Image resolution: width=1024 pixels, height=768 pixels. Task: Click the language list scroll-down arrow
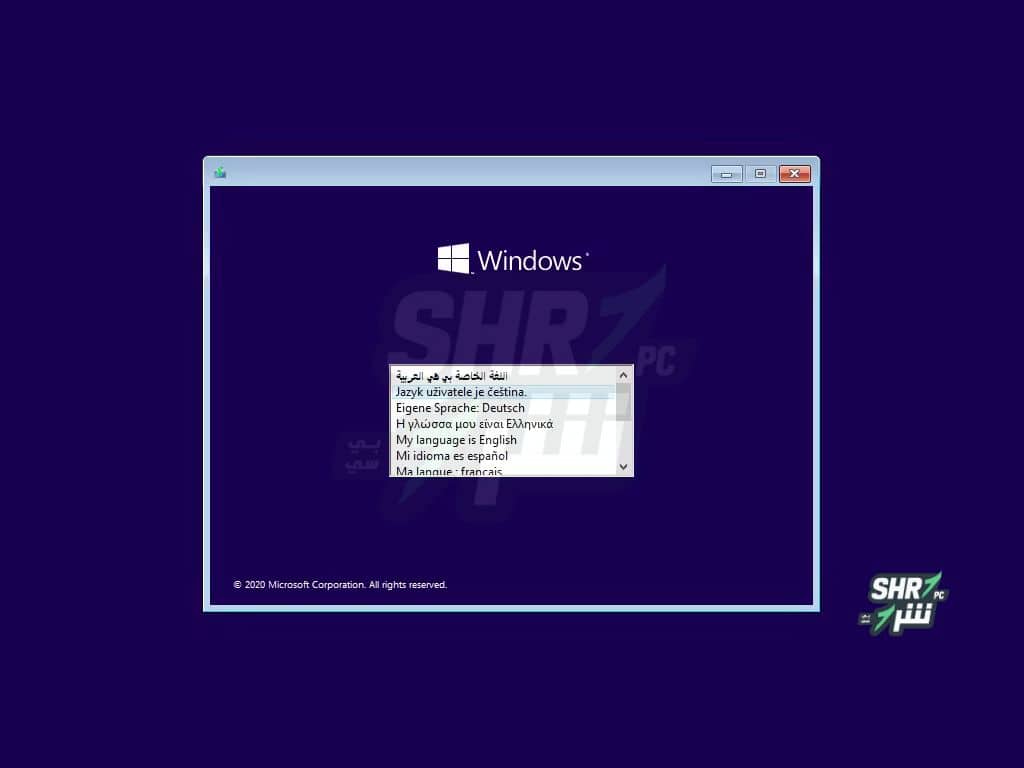click(x=623, y=467)
